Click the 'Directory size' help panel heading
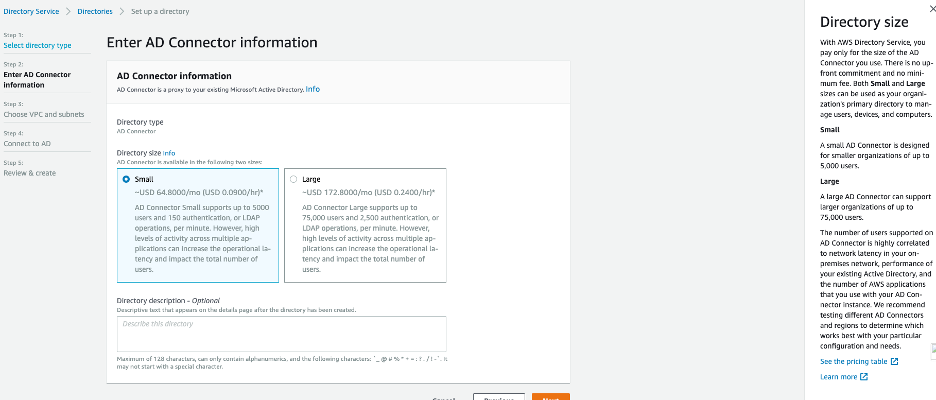The image size is (936, 400). click(x=864, y=22)
